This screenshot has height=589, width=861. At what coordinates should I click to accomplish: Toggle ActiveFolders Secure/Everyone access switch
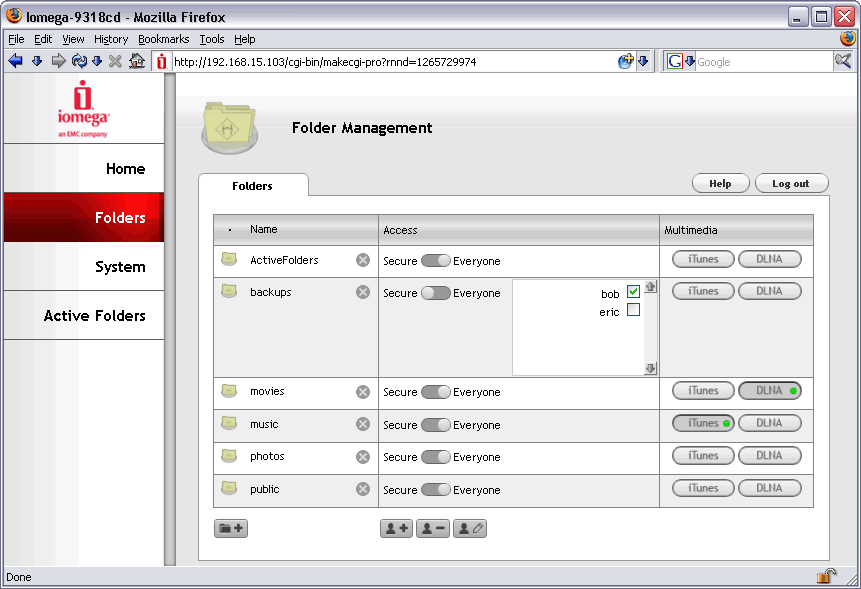click(435, 260)
